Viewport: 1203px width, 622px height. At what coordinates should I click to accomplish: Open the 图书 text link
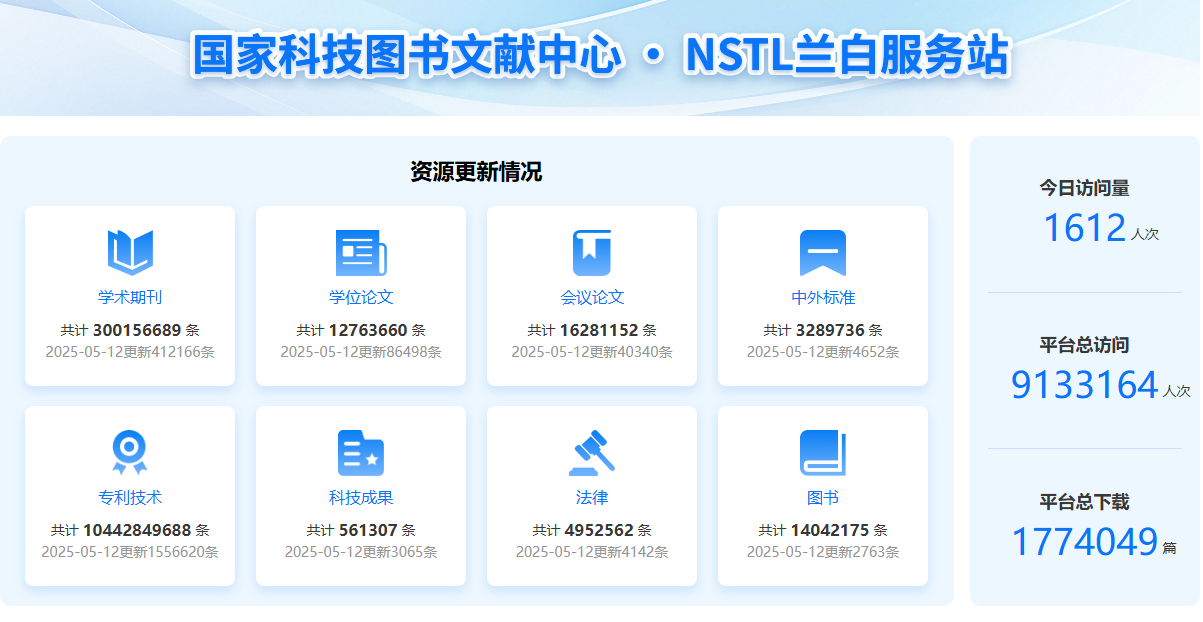(823, 497)
